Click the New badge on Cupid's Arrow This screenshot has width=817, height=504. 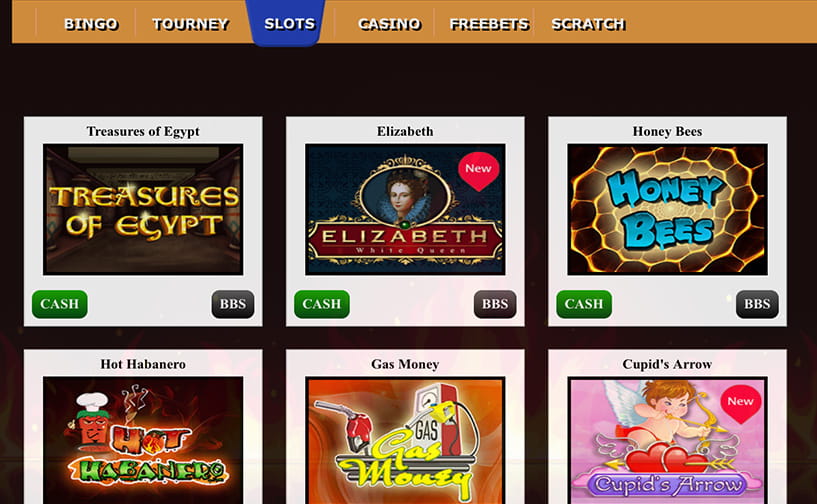740,403
